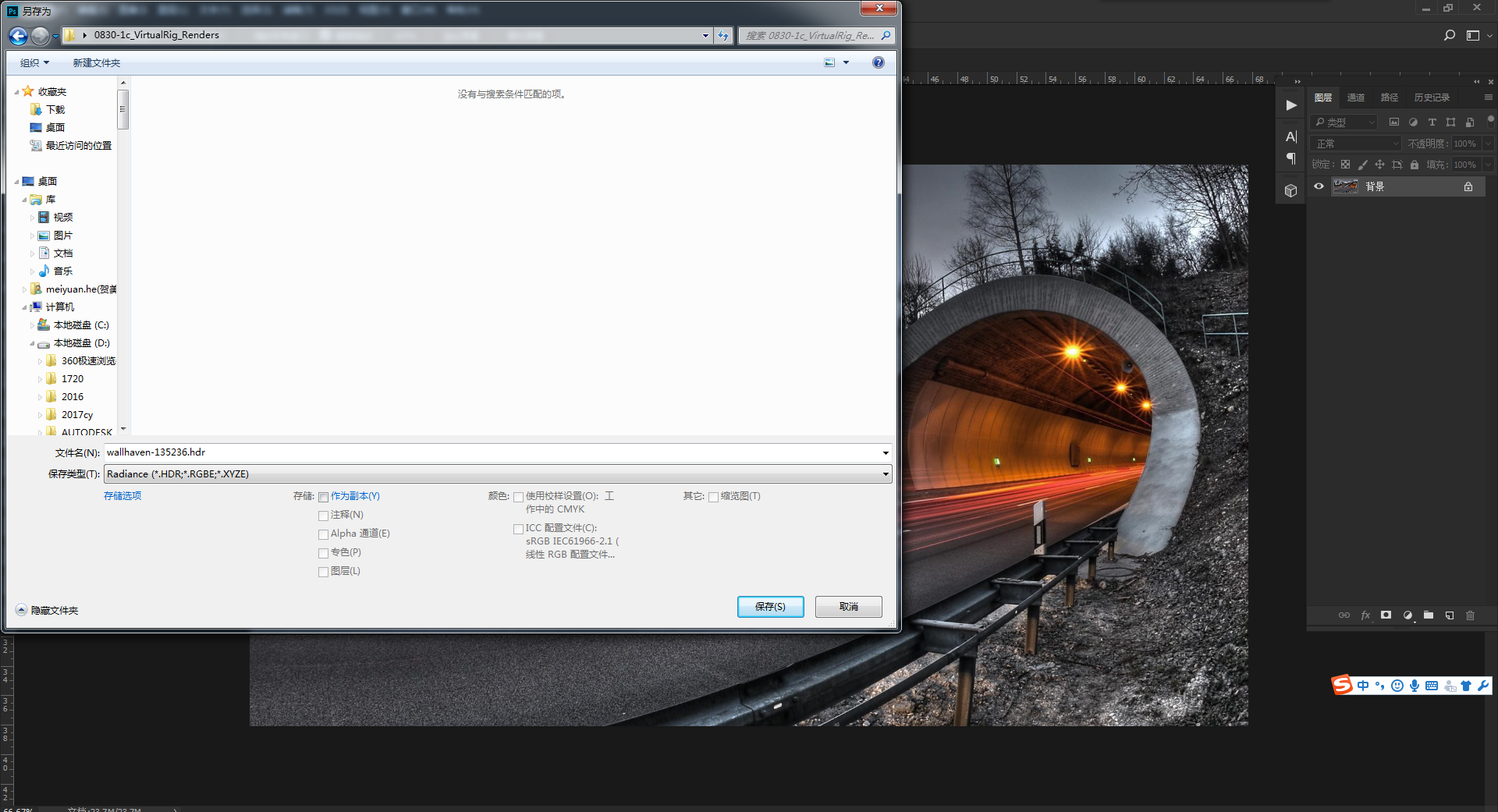Lock position move icon
Image resolution: width=1498 pixels, height=812 pixels.
tap(1379, 165)
